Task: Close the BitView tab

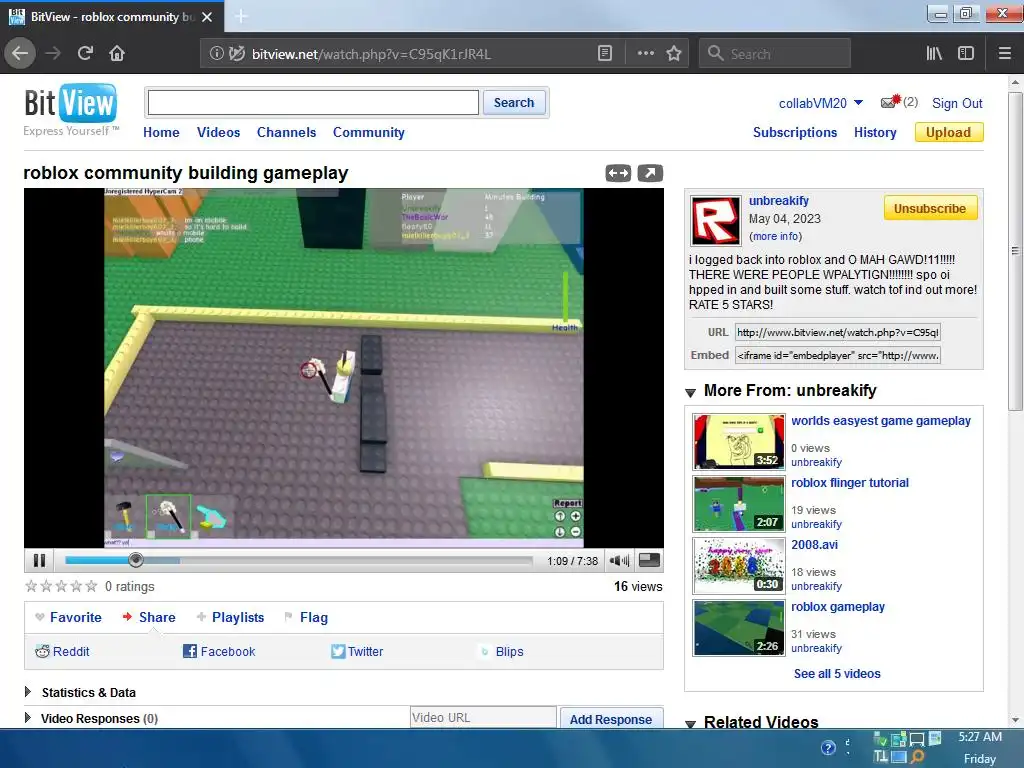Action: pos(207,17)
